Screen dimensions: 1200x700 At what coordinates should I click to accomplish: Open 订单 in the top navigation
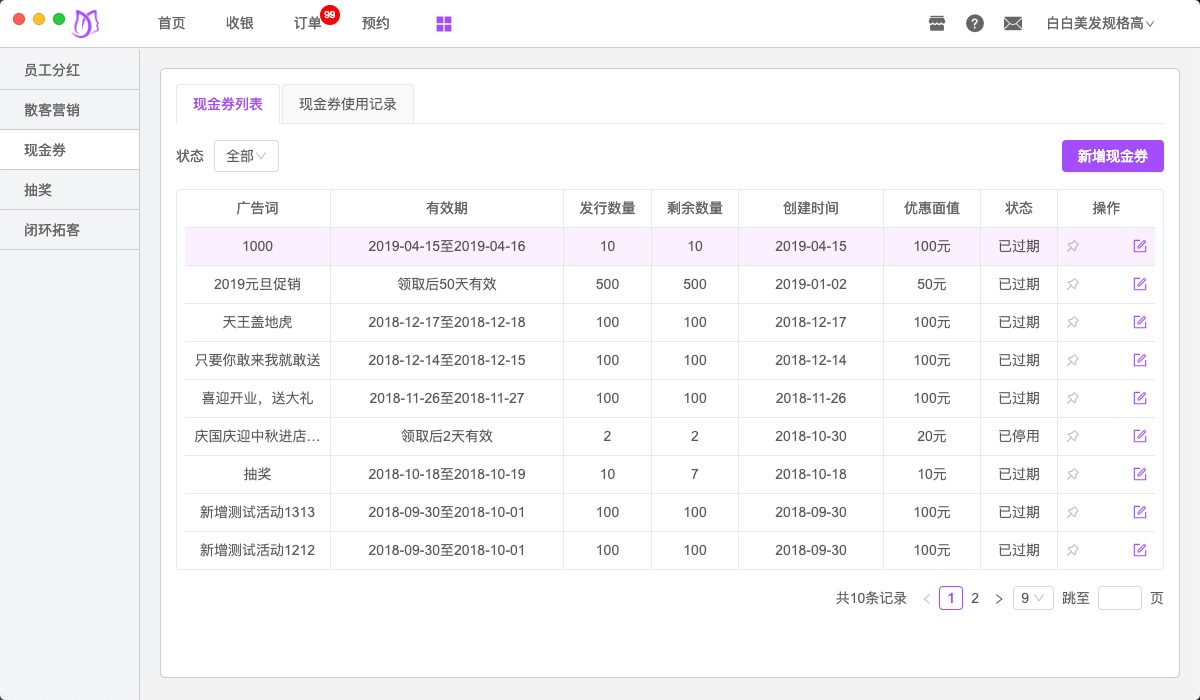pos(308,23)
